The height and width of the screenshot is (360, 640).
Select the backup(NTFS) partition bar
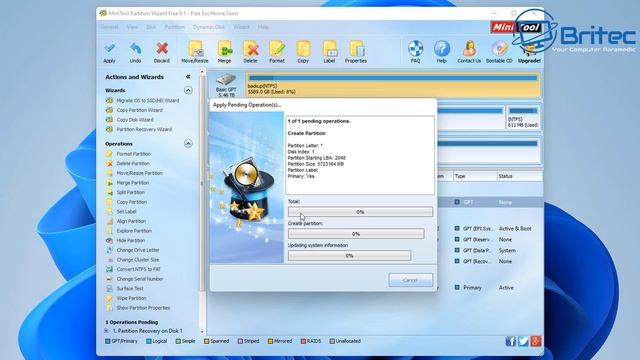pyautogui.click(x=393, y=85)
